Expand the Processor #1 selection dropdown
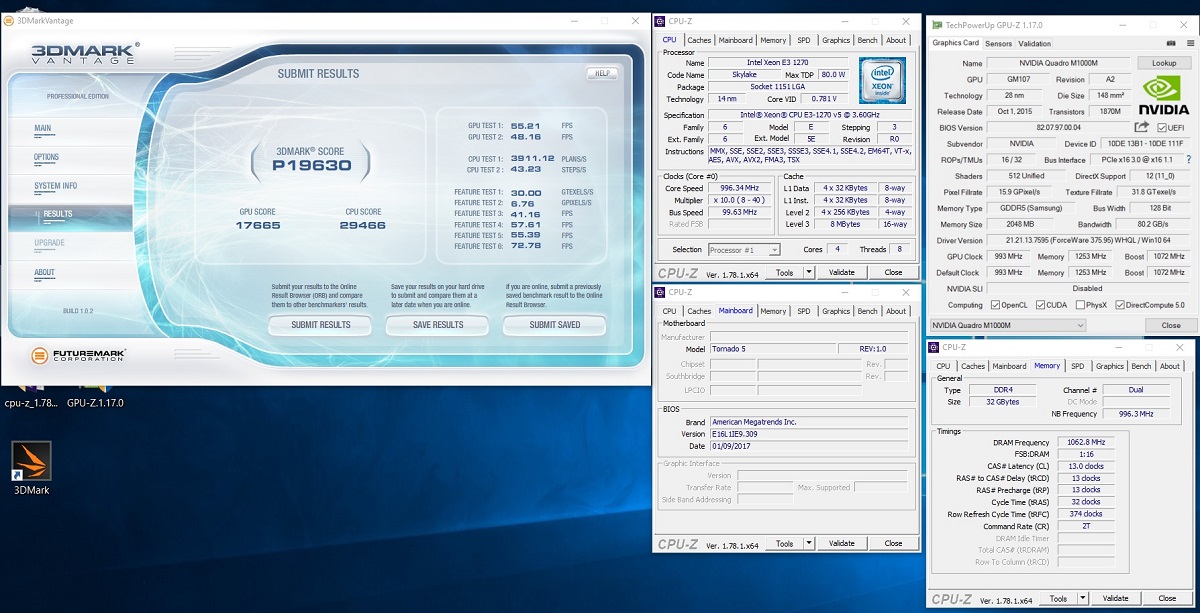Image resolution: width=1200 pixels, height=613 pixels. tap(745, 250)
